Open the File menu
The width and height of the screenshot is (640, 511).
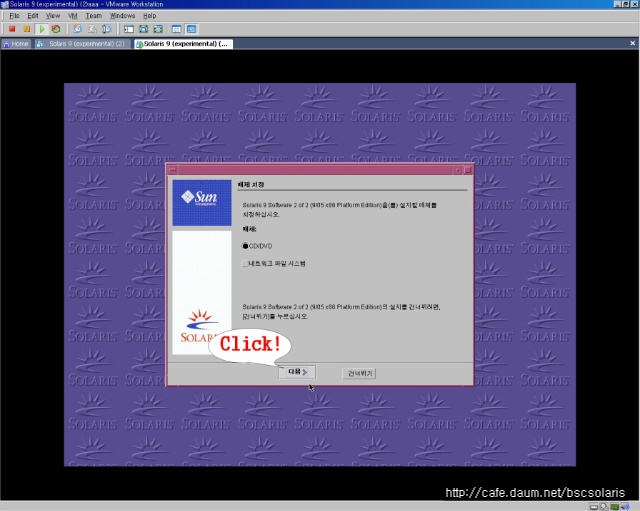[14, 16]
